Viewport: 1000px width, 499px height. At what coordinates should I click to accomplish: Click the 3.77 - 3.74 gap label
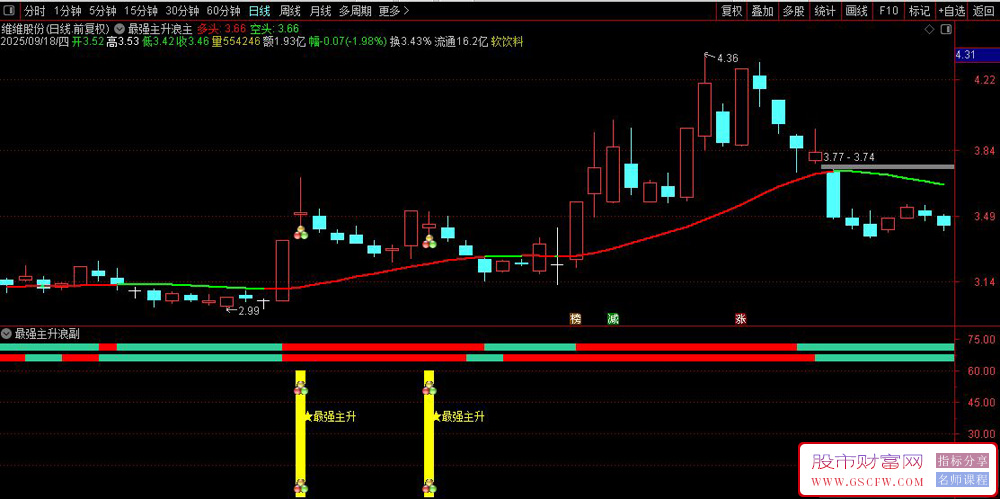pos(849,157)
